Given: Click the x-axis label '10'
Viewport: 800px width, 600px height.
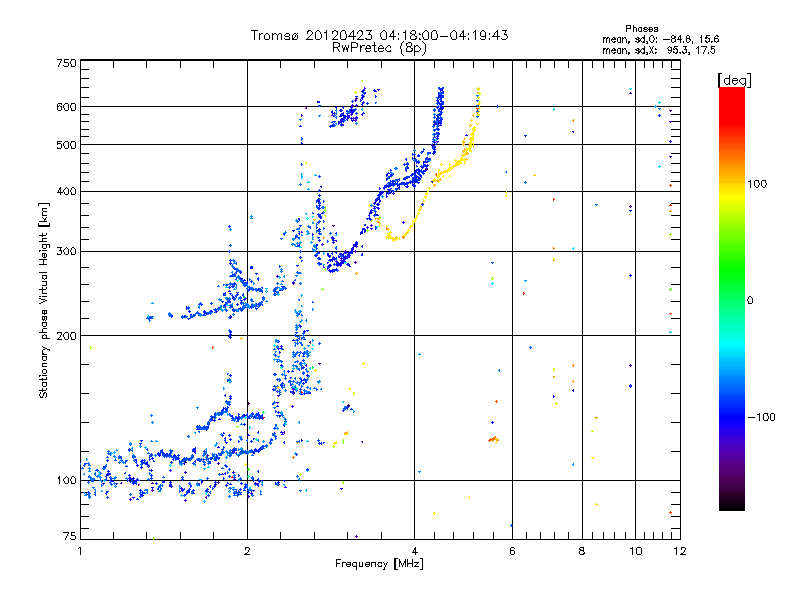Looking at the screenshot, I should coord(636,551).
